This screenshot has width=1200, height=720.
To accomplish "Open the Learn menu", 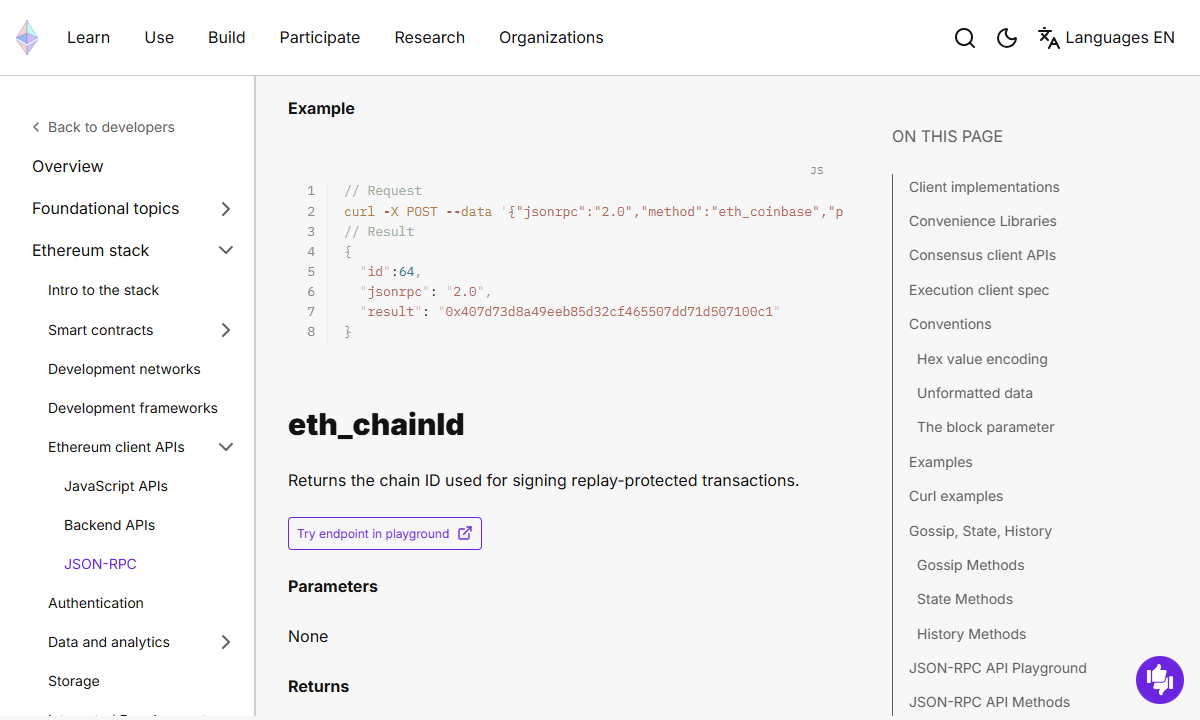I will point(88,38).
